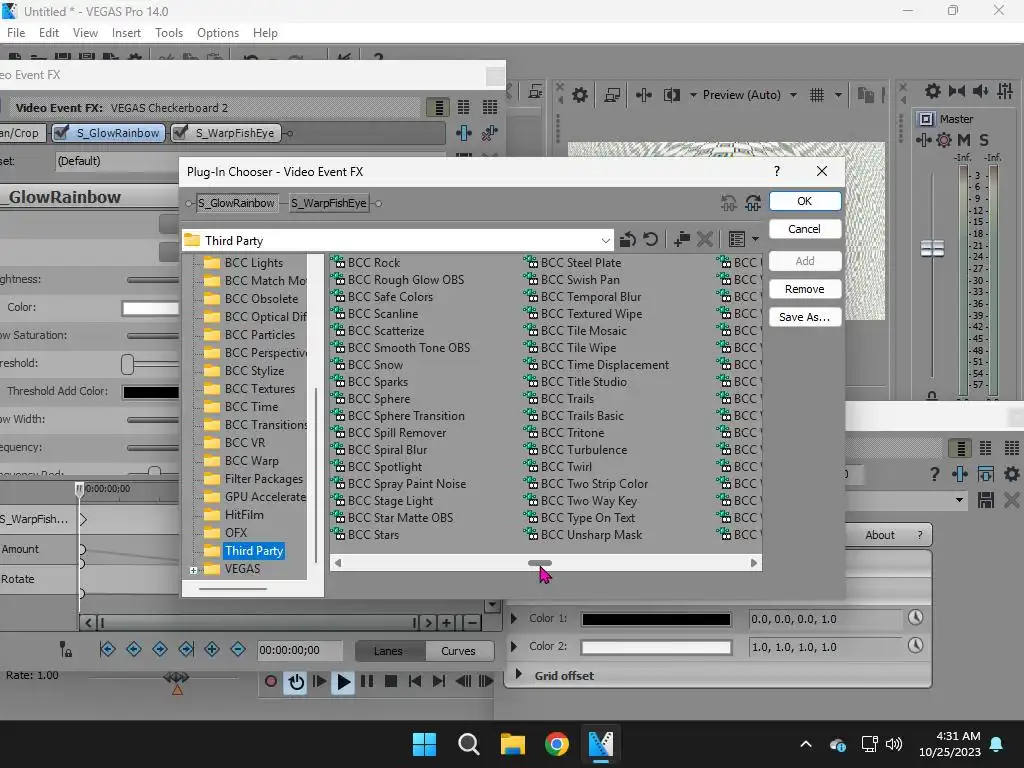This screenshot has height=768, width=1024.
Task: Open the View menu
Action: 85,33
